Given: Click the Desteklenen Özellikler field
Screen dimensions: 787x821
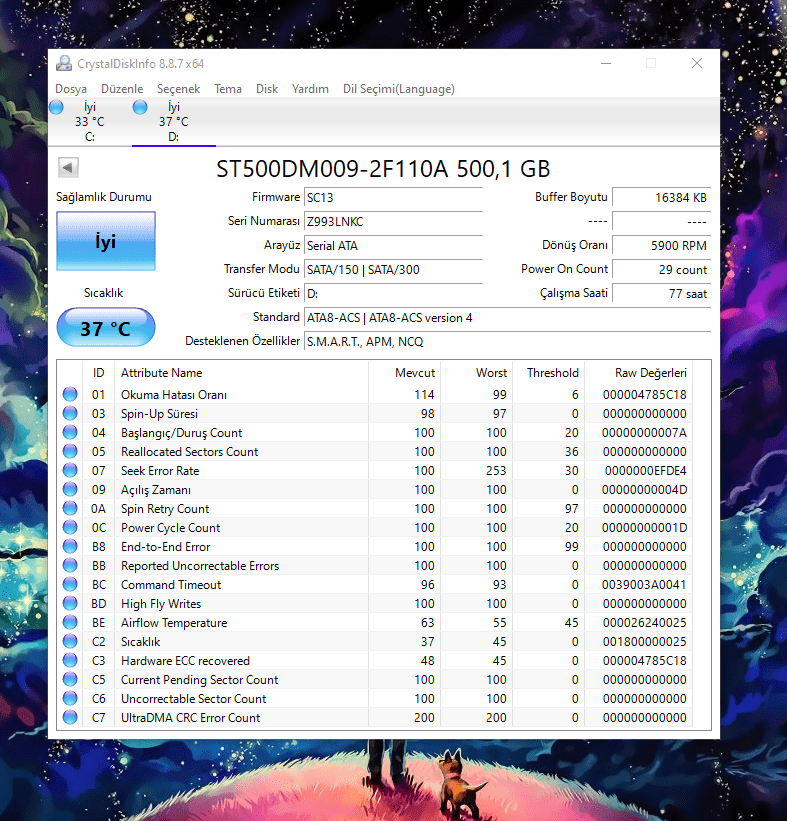Looking at the screenshot, I should pyautogui.click(x=507, y=342).
